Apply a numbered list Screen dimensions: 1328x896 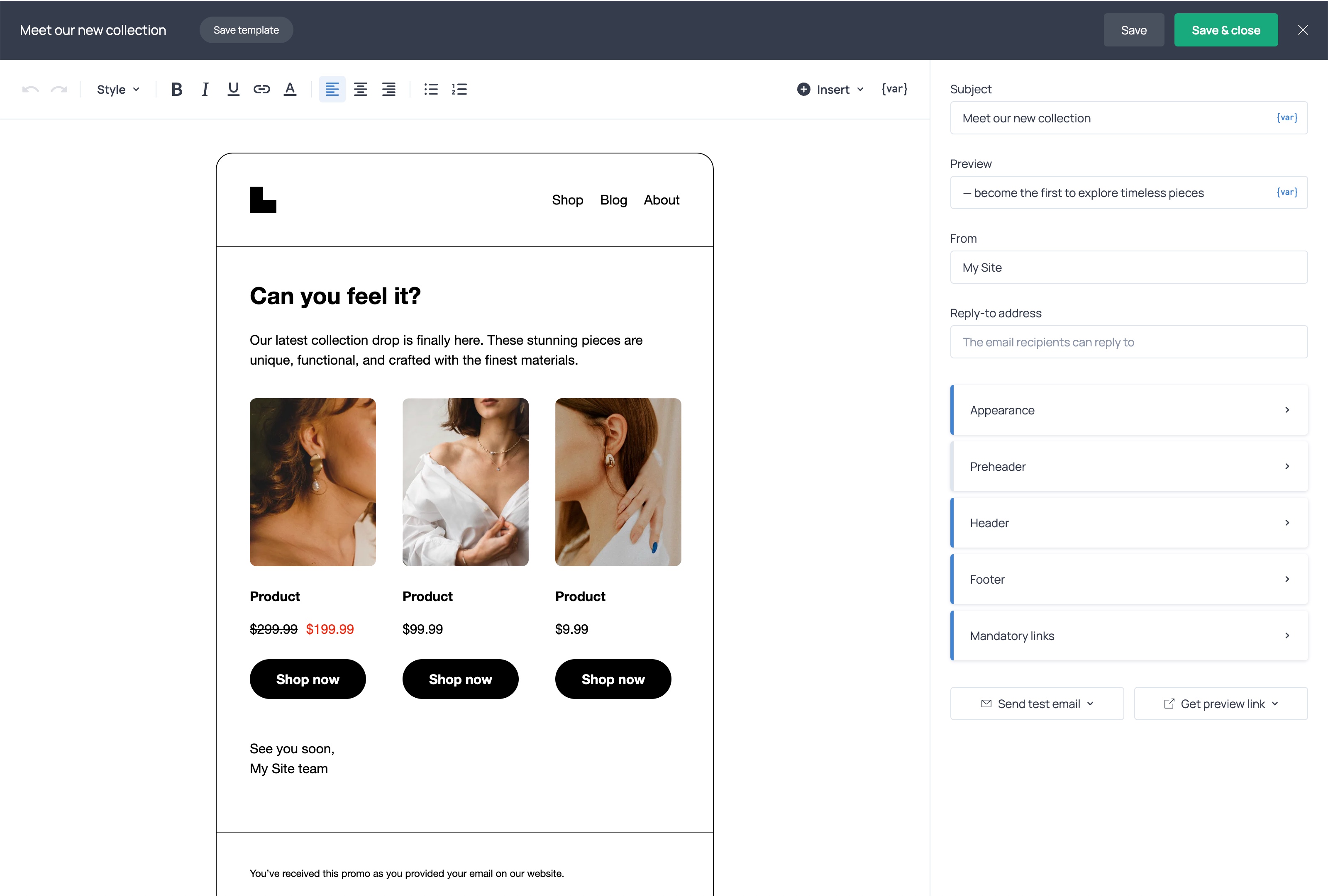pyautogui.click(x=459, y=89)
